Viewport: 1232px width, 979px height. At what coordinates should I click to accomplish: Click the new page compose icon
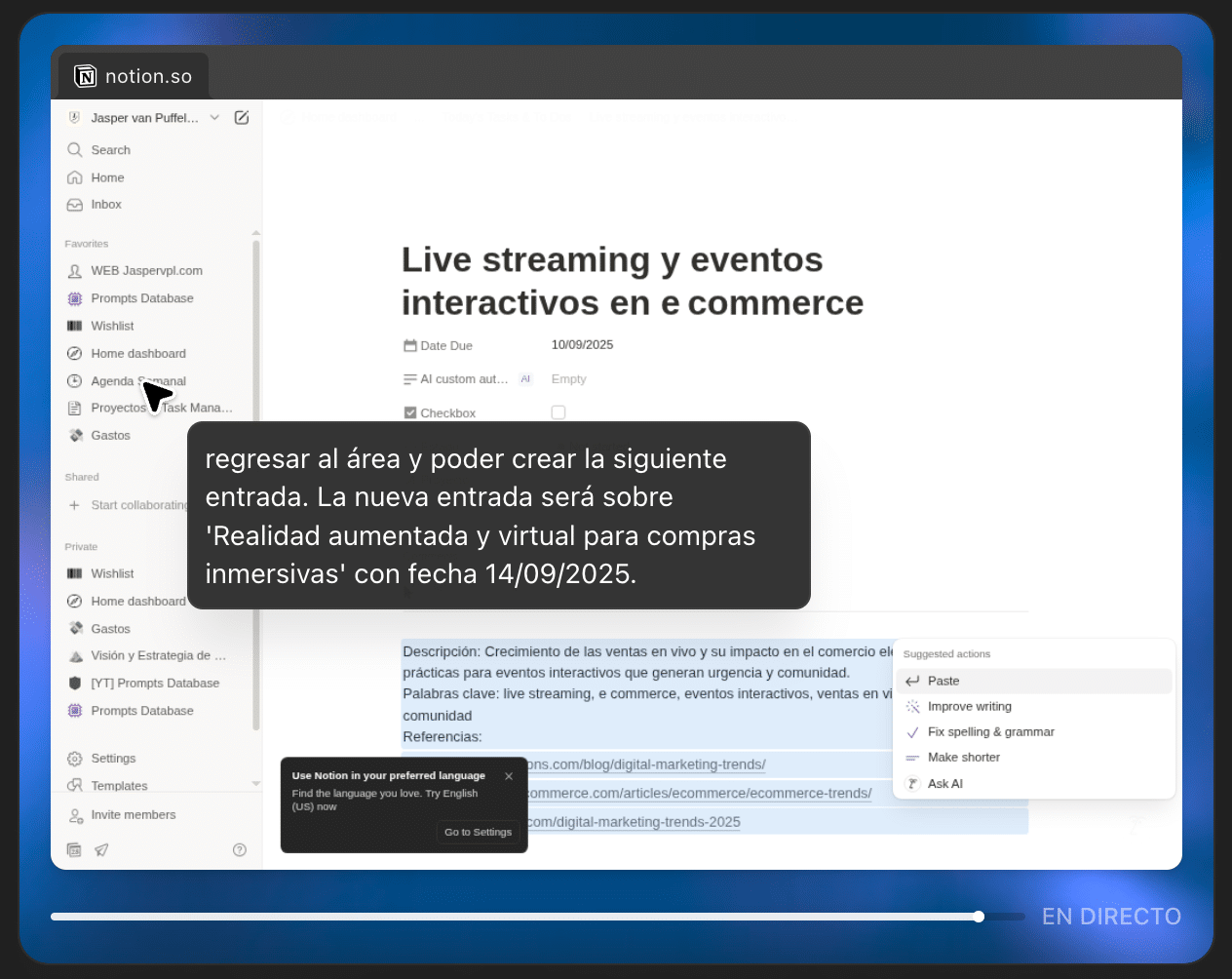[x=242, y=118]
